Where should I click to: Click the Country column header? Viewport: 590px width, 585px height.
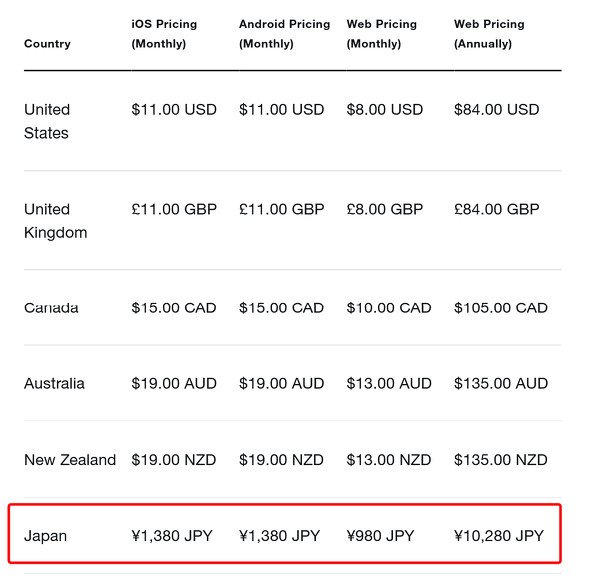47,44
